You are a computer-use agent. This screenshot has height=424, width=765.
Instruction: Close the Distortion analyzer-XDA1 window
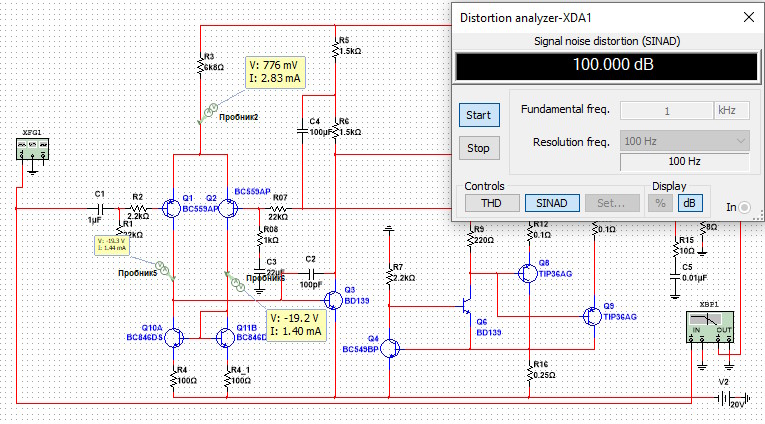[x=744, y=17]
